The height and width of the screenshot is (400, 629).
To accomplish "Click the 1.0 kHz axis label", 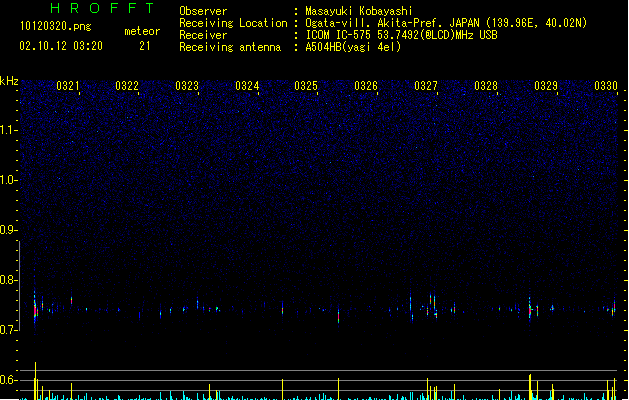I will pos(7,180).
